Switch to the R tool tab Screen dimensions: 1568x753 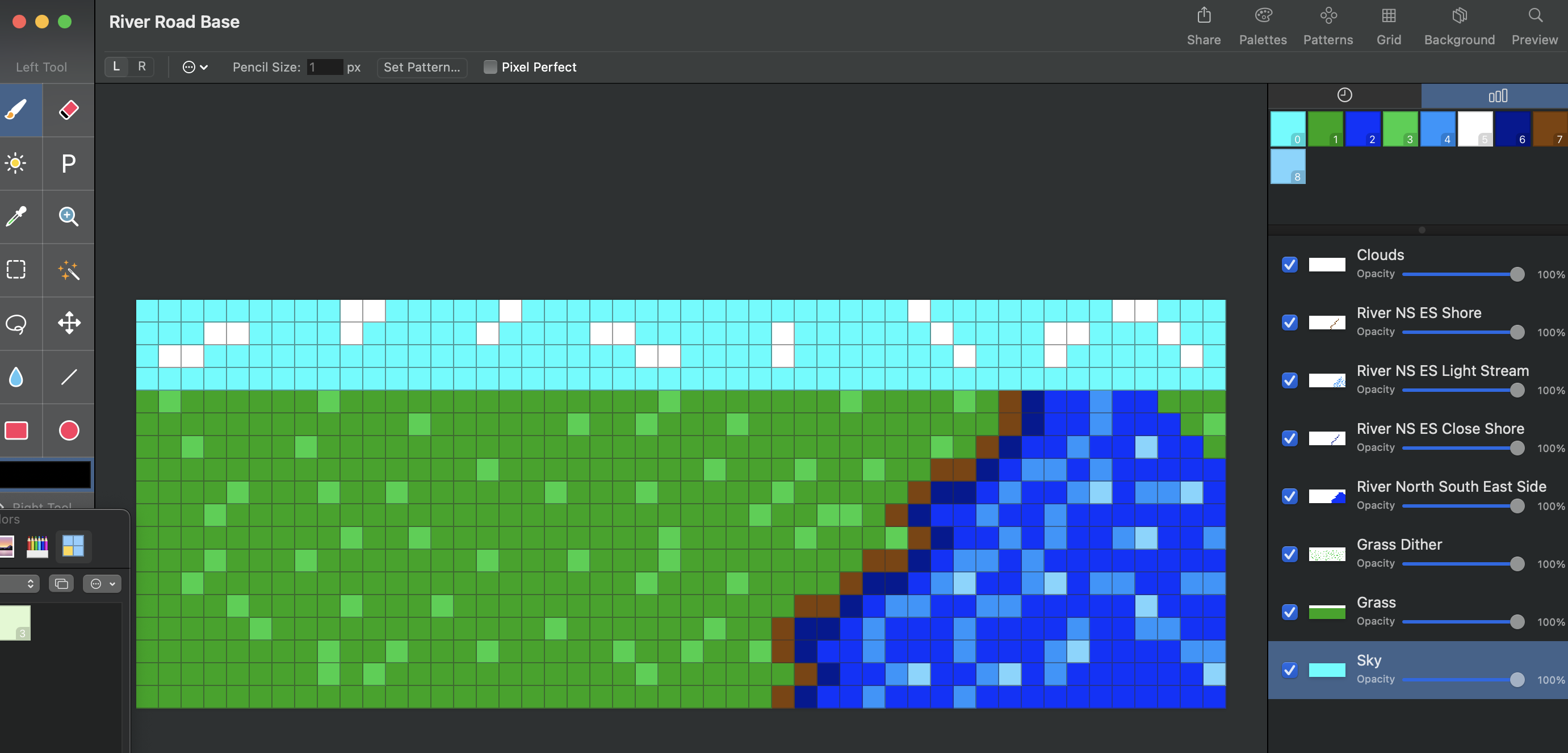click(x=142, y=66)
